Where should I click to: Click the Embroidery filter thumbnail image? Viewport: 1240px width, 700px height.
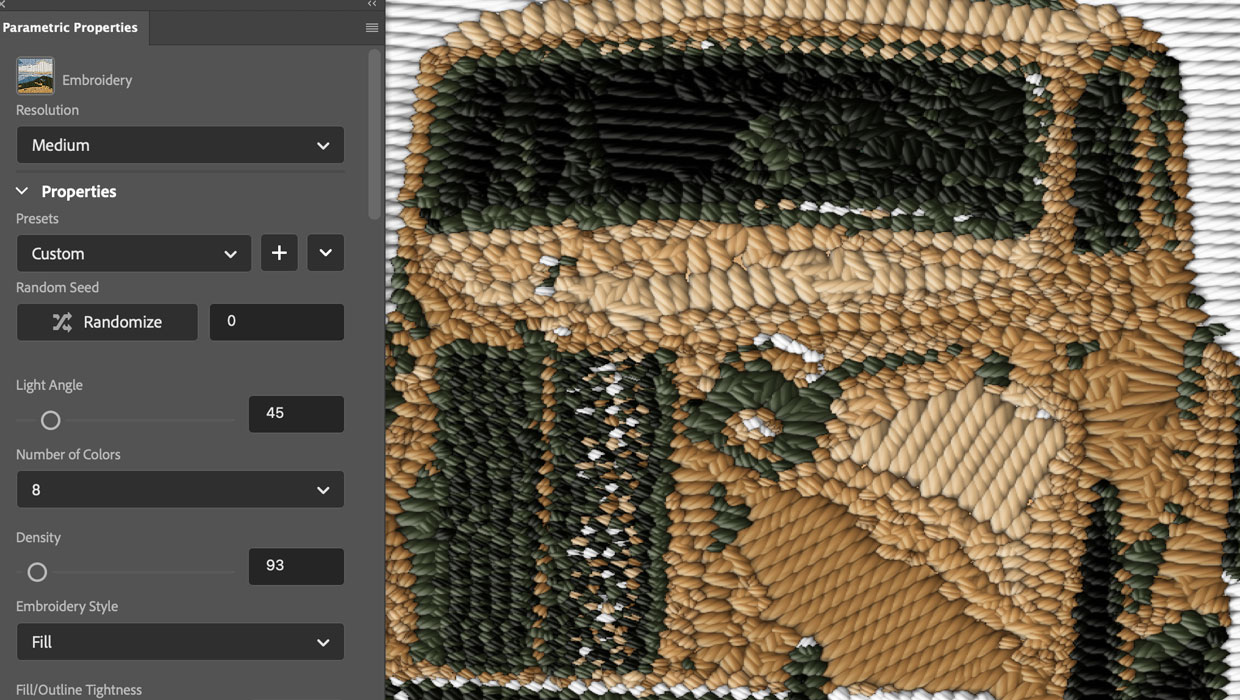pos(34,75)
